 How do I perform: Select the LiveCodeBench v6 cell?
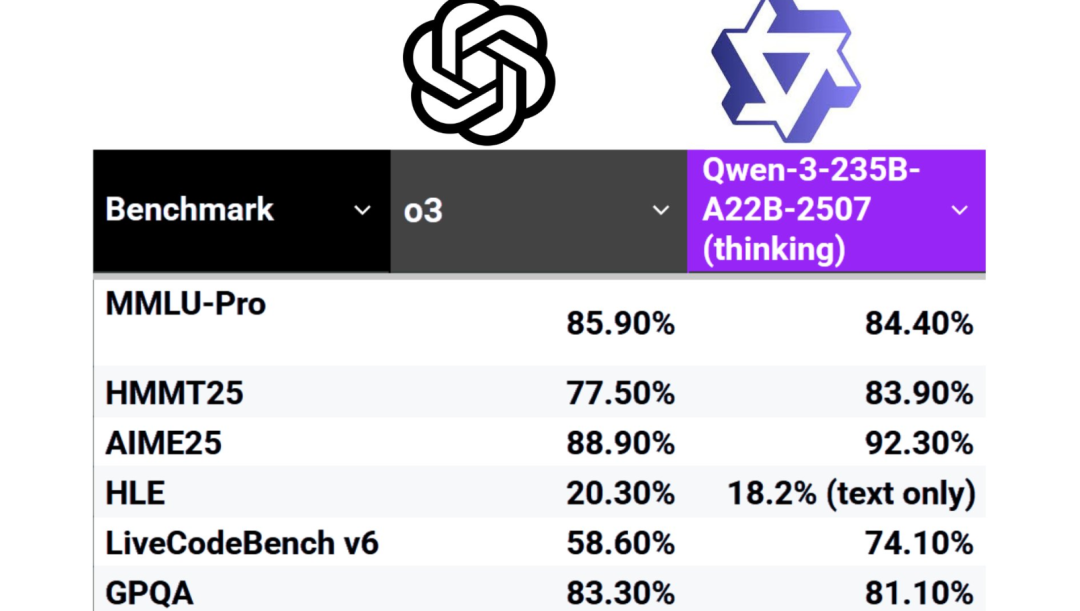pos(242,543)
